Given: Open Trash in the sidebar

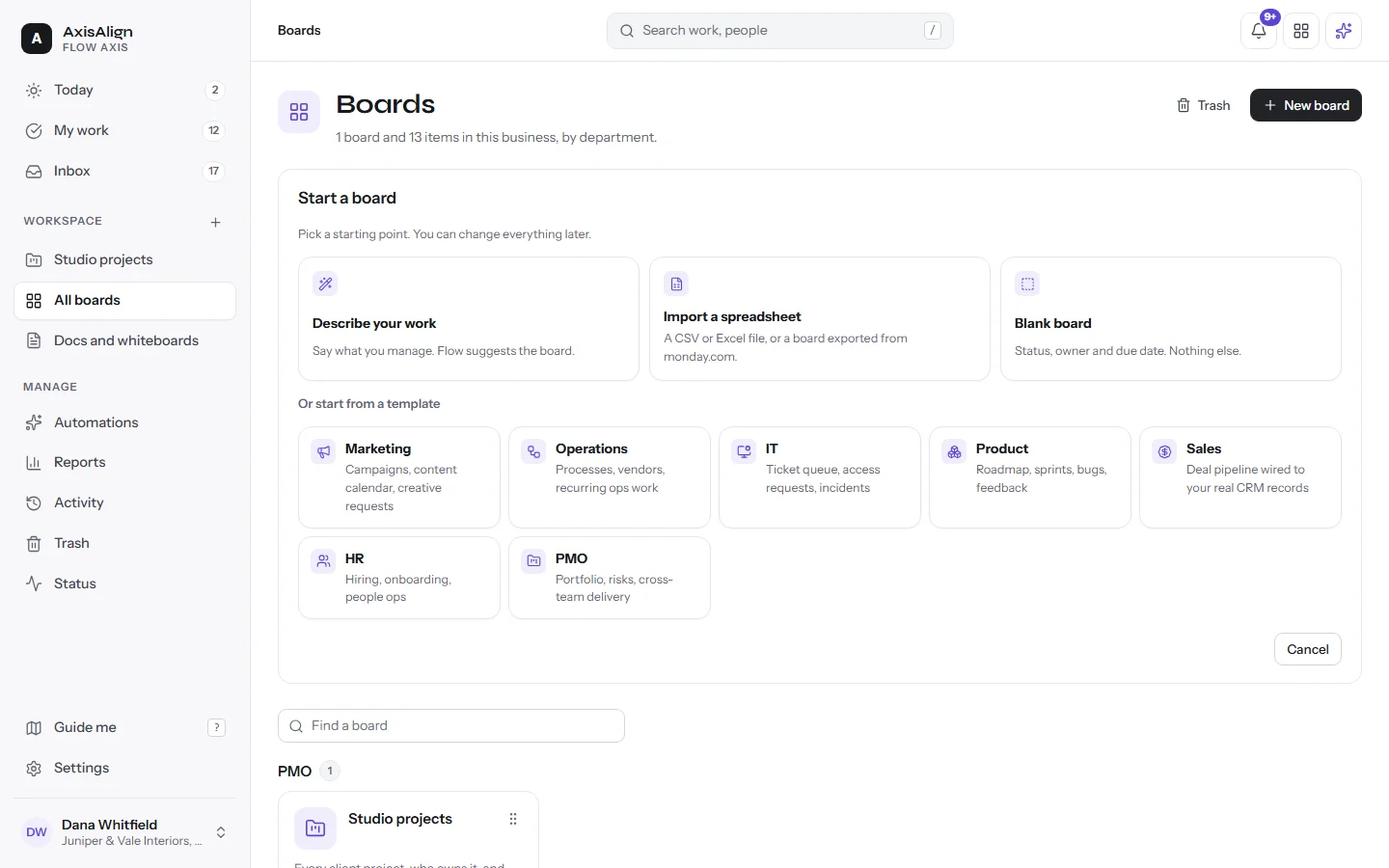Looking at the screenshot, I should coord(124,543).
